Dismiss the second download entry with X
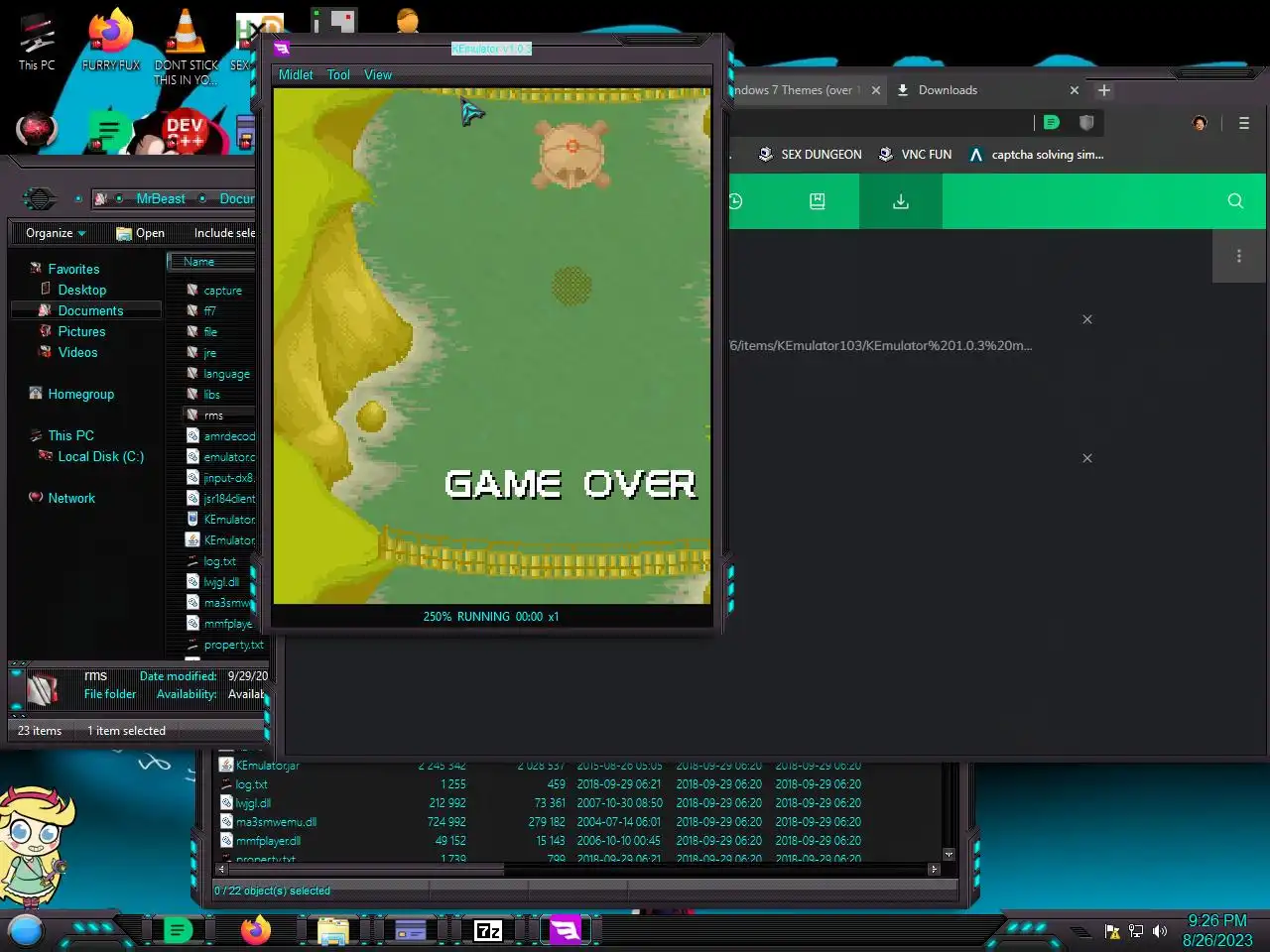 click(x=1087, y=458)
